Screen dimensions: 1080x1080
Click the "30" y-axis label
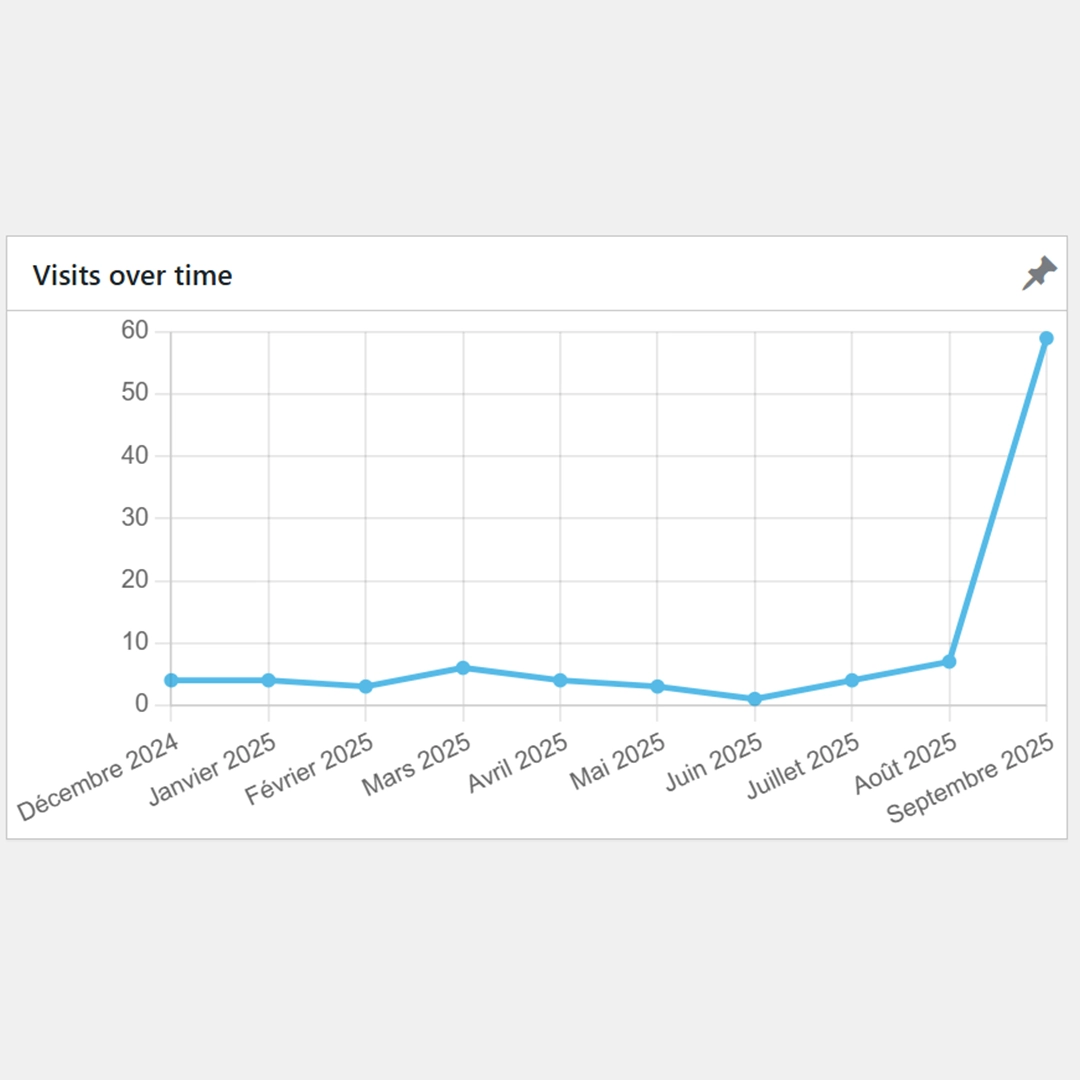(x=135, y=518)
